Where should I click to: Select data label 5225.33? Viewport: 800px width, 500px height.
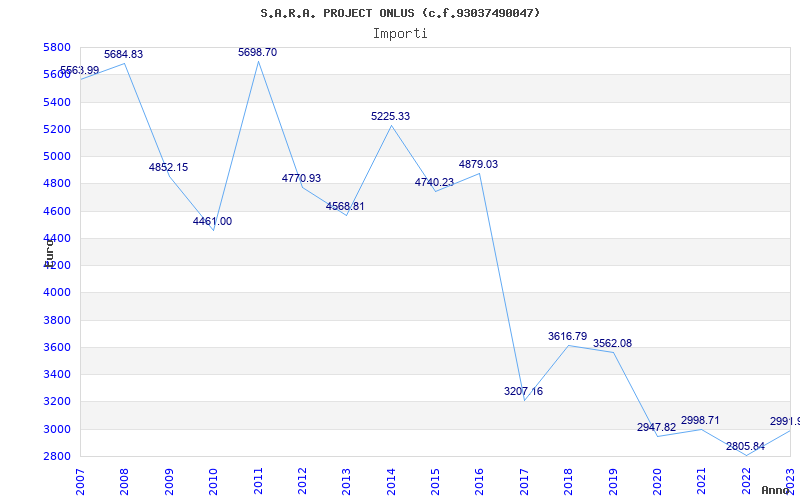(x=390, y=116)
